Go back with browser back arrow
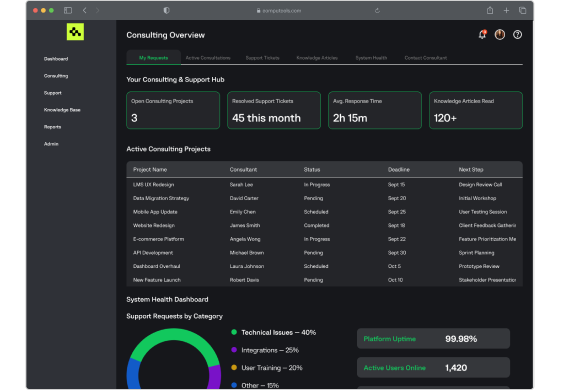Viewport: 561px width, 390px height. tap(84, 10)
